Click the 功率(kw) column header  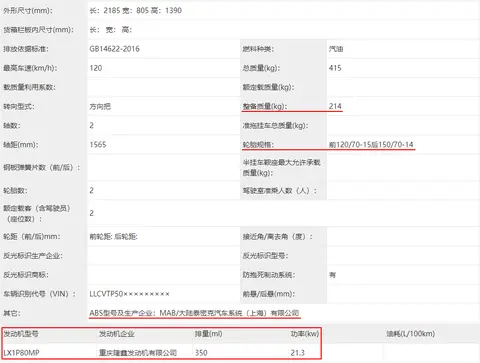[305, 334]
